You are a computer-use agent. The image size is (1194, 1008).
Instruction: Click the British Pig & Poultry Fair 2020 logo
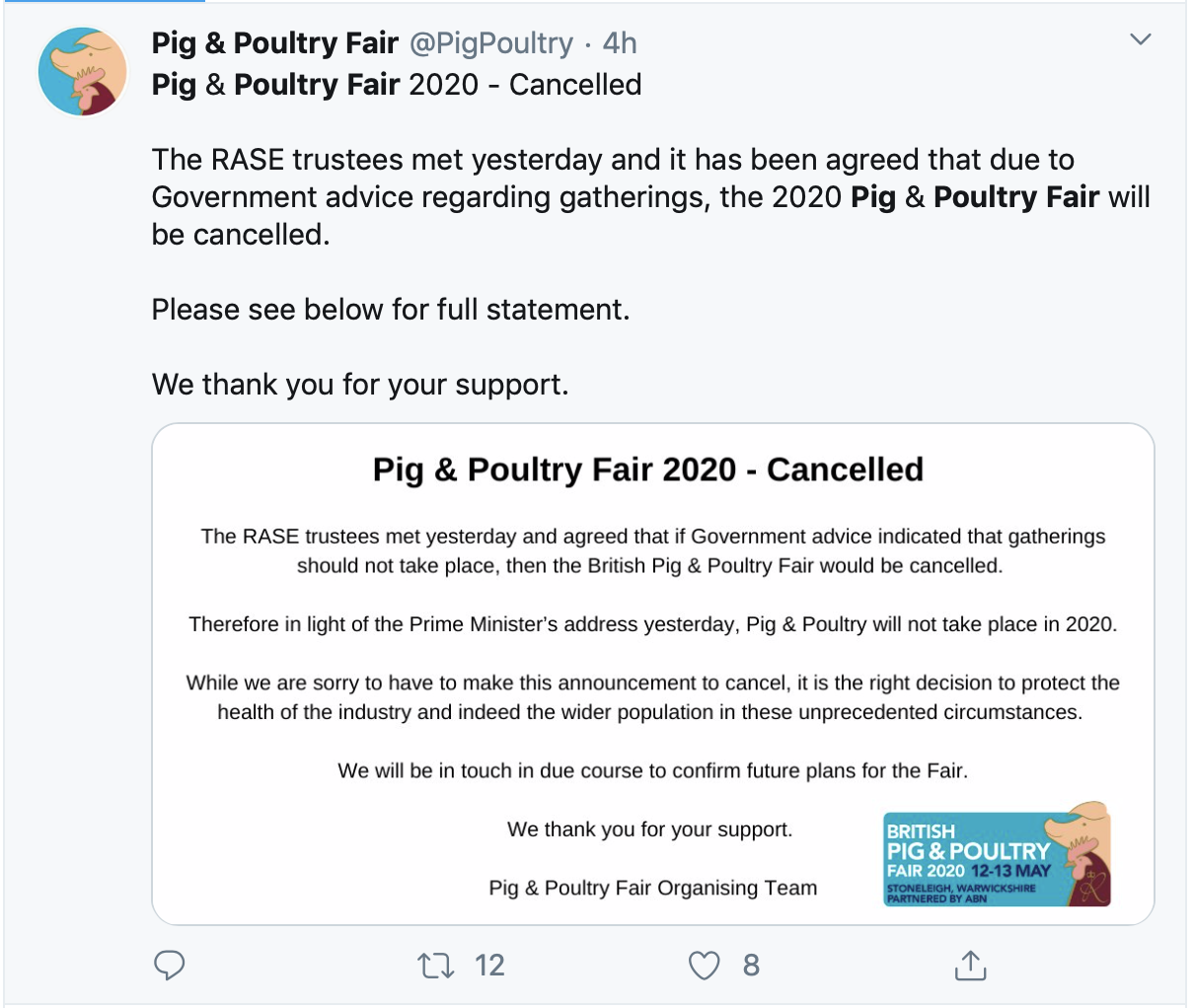pos(998,855)
